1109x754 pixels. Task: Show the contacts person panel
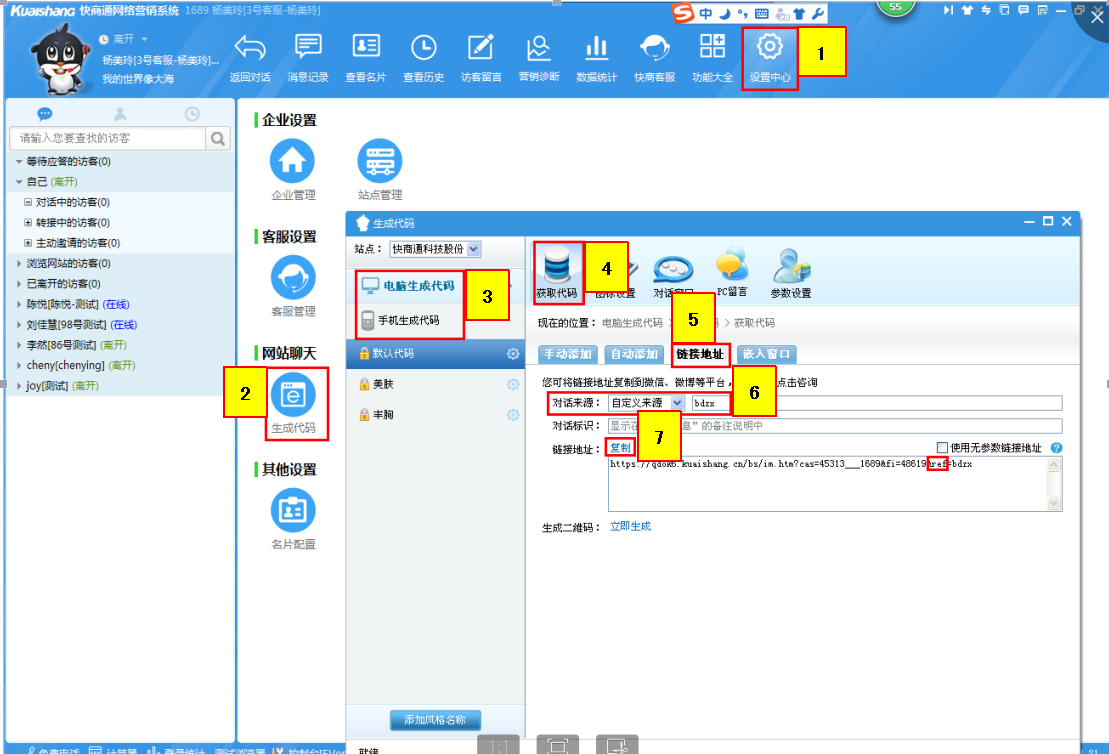(120, 114)
